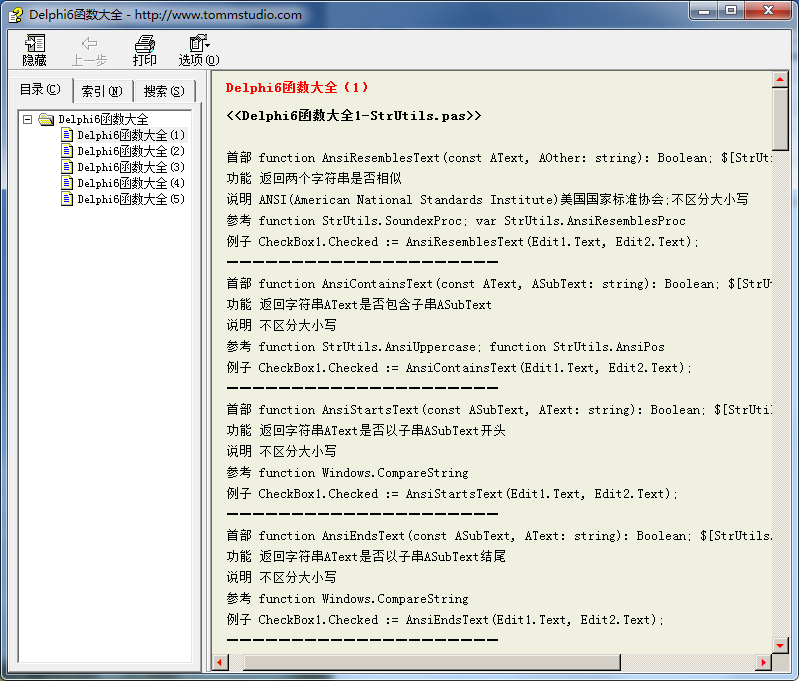799x681 pixels.
Task: Click the horizontal scrollbar right arrow
Action: [x=763, y=662]
